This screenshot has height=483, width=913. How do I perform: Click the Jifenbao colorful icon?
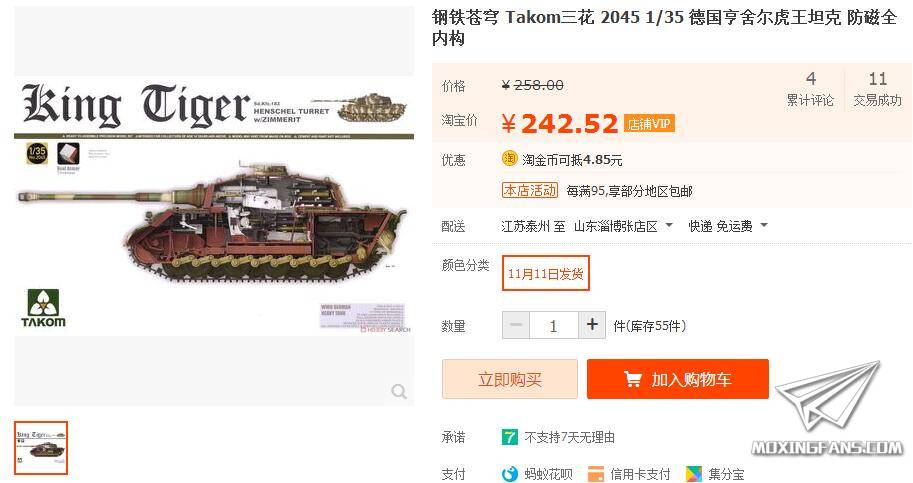coord(693,474)
